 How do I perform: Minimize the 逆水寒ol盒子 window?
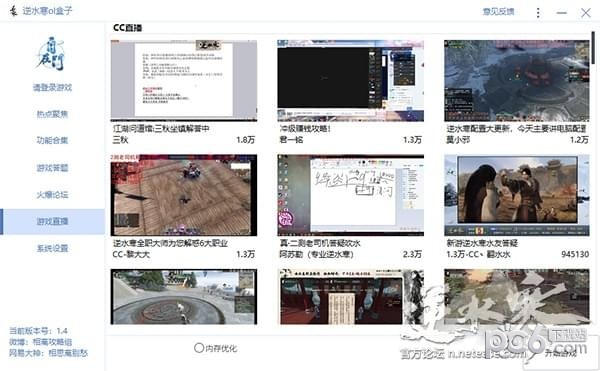tap(561, 13)
